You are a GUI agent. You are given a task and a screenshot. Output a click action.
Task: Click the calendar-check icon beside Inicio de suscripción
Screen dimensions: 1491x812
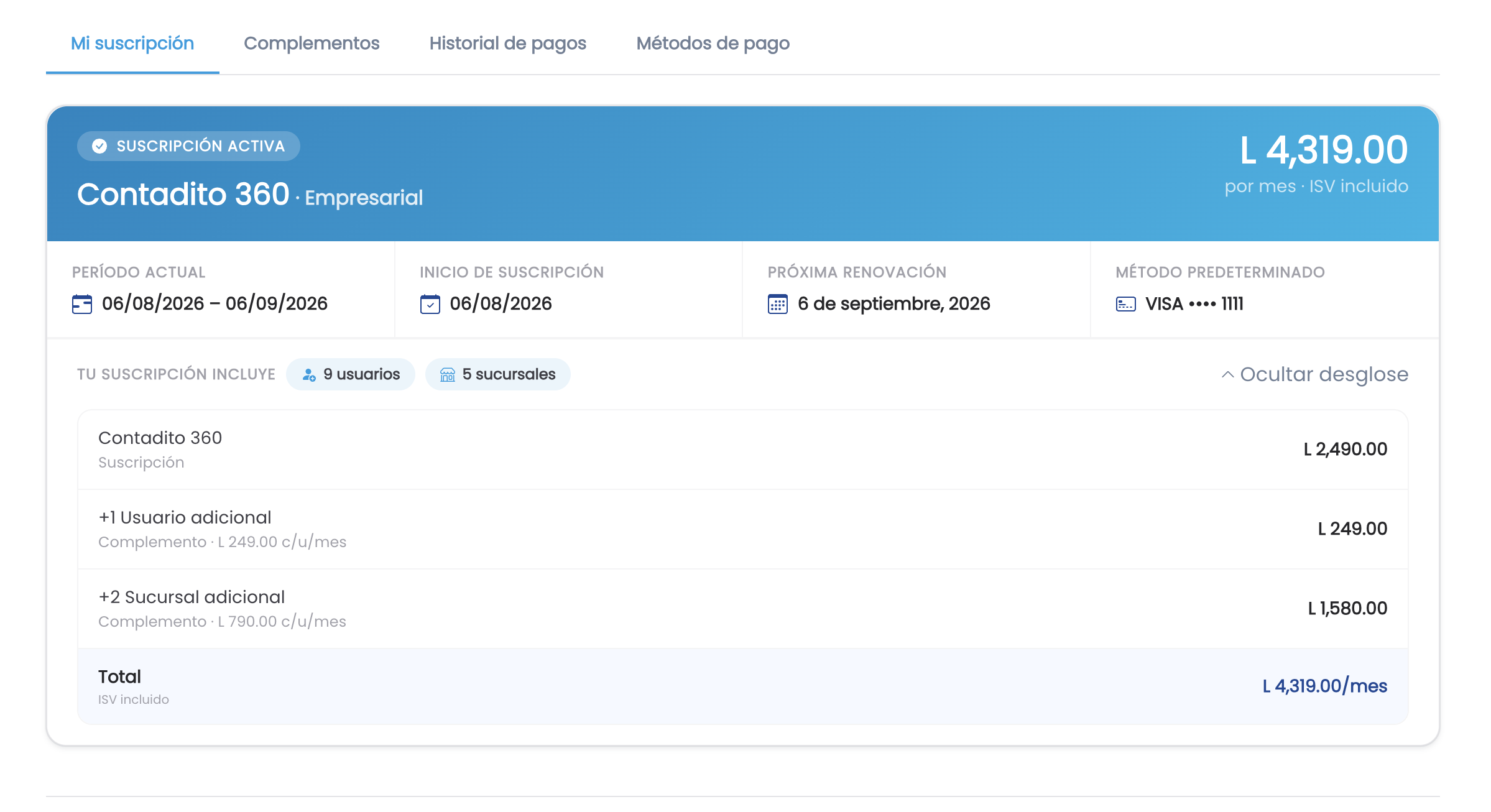[430, 304]
